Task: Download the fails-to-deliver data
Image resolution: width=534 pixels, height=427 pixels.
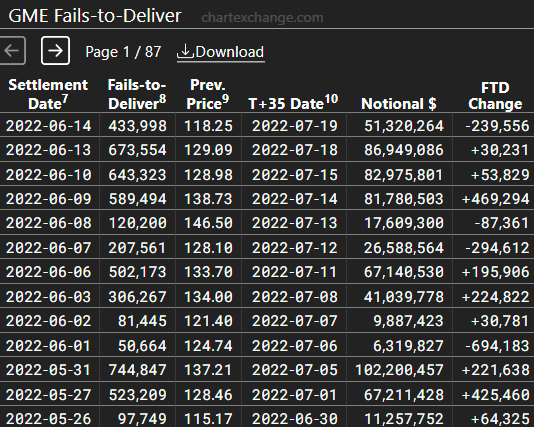Action: click(221, 52)
